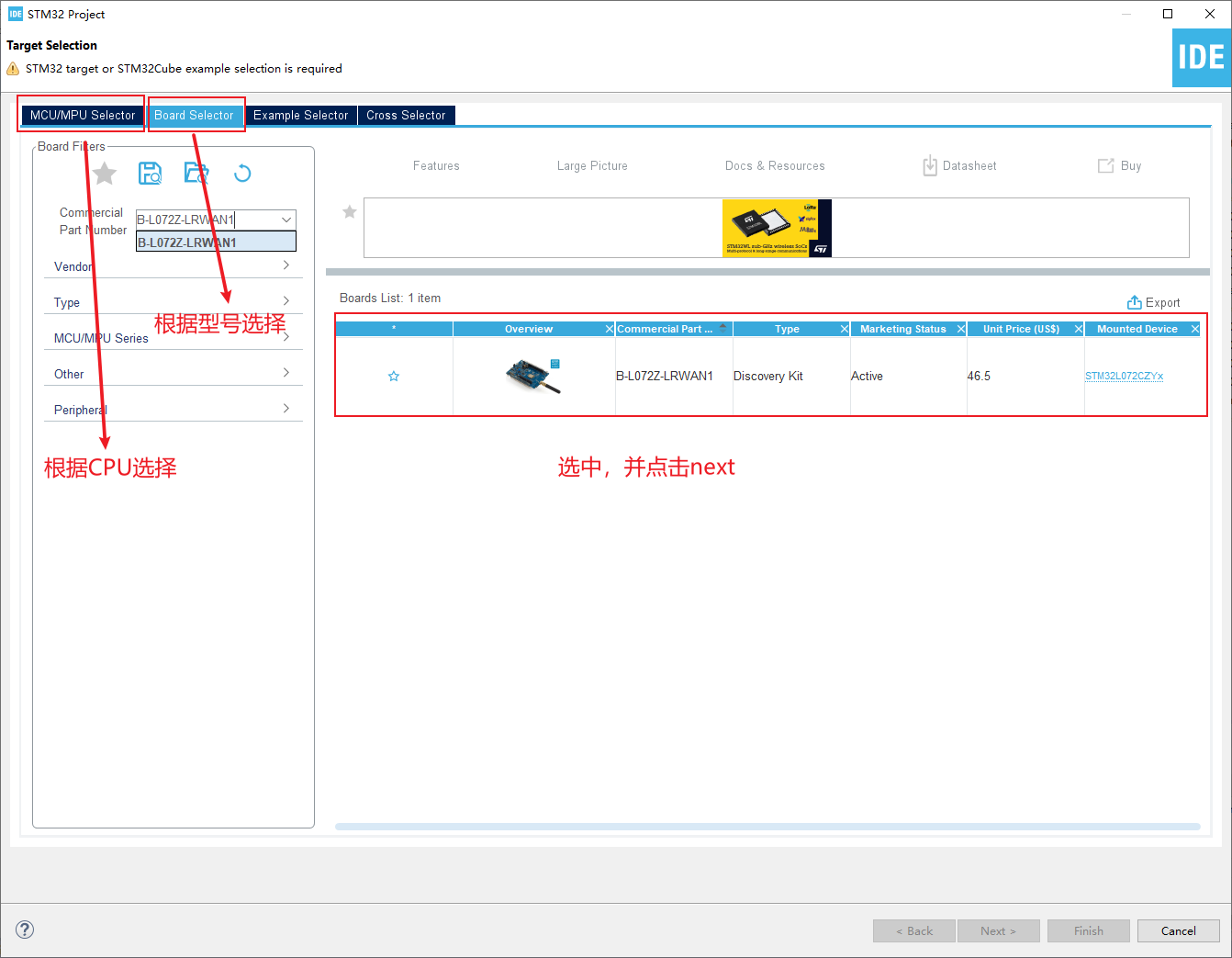Open the STM32L072CZYx mounted device link
Screen dimensions: 1232x958
[x=1124, y=376]
